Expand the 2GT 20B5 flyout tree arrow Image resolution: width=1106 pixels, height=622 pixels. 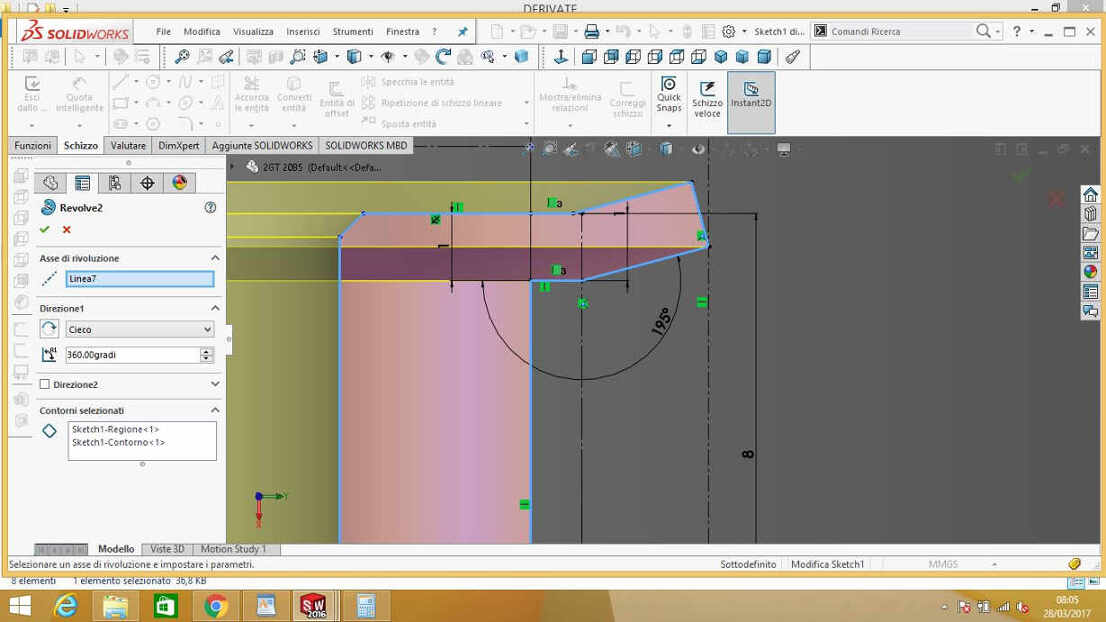click(x=232, y=167)
